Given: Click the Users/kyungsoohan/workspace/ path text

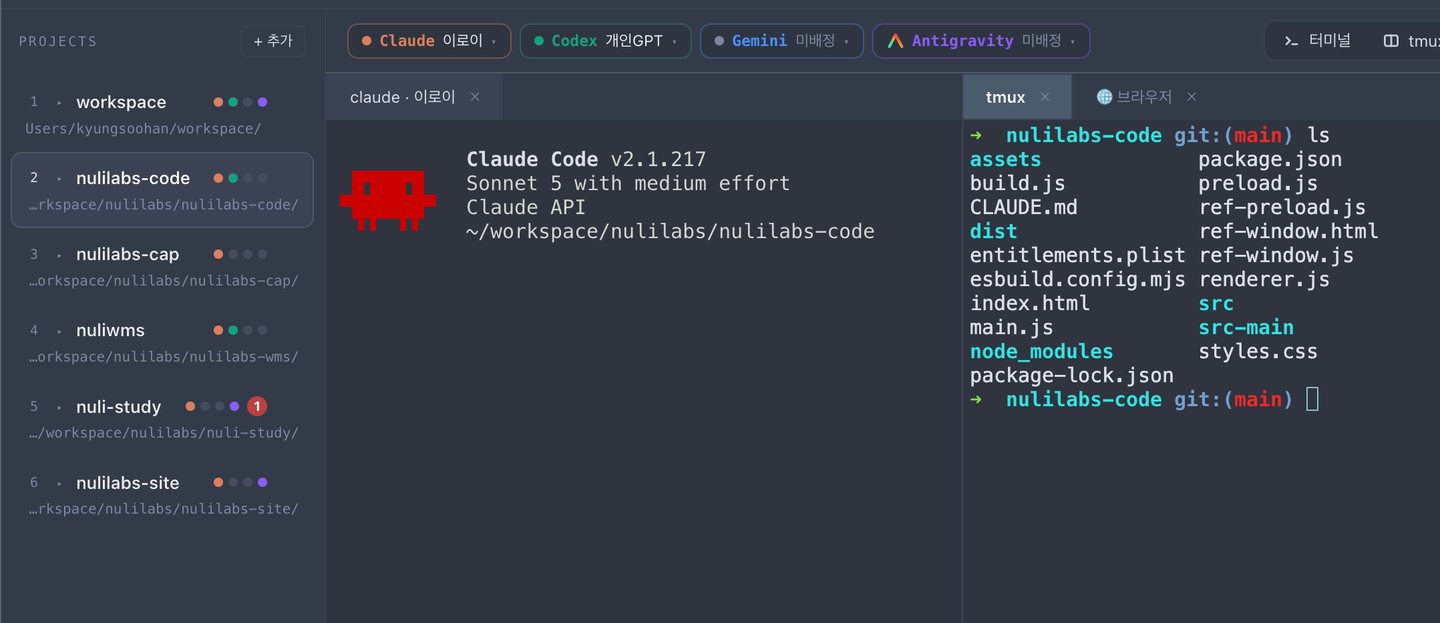Looking at the screenshot, I should tap(143, 129).
